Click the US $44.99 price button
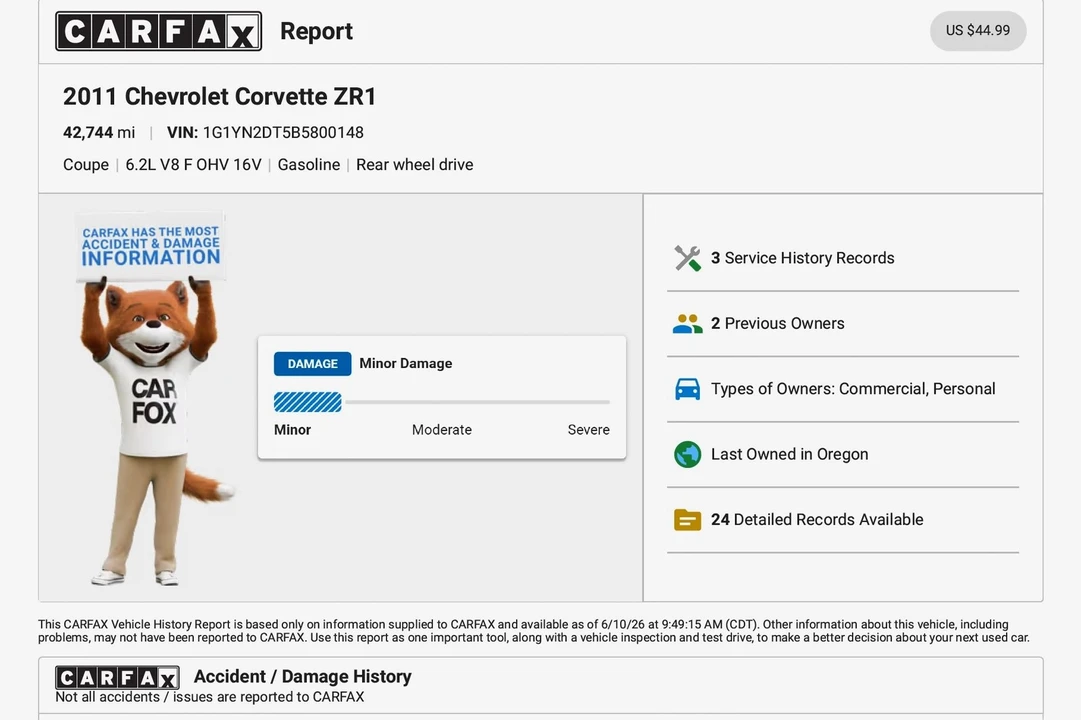 pos(978,30)
